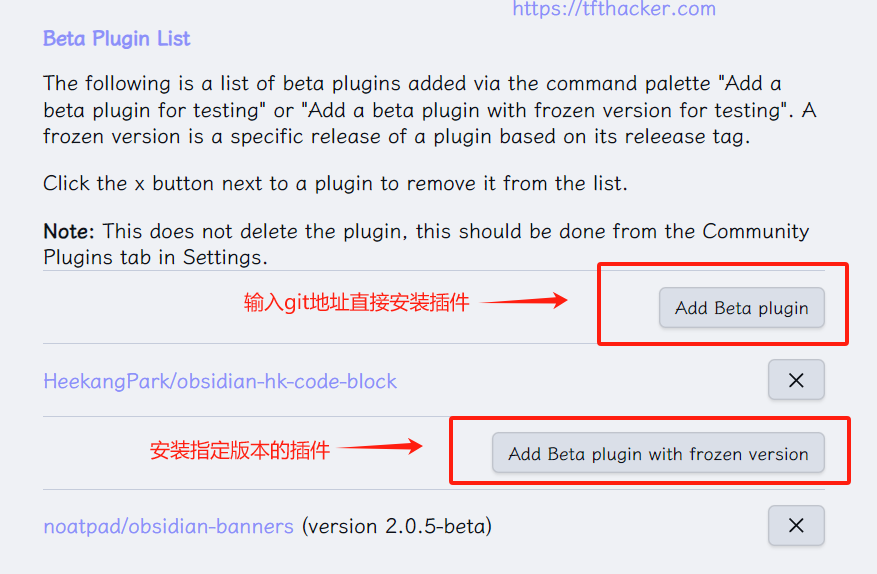
Task: Click the (version 2.0.5-beta) text
Action: pyautogui.click(x=397, y=526)
